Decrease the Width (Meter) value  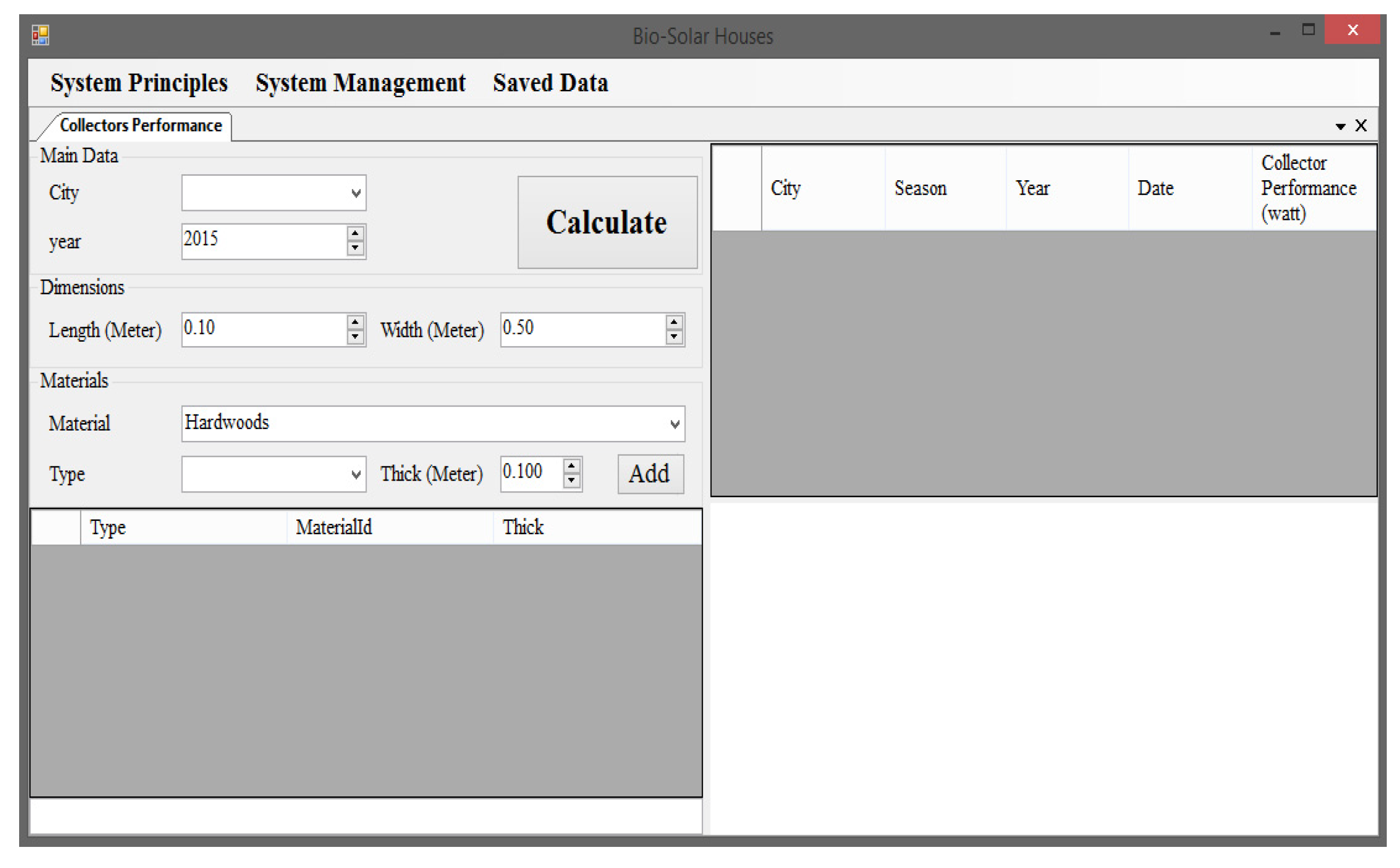click(x=674, y=337)
